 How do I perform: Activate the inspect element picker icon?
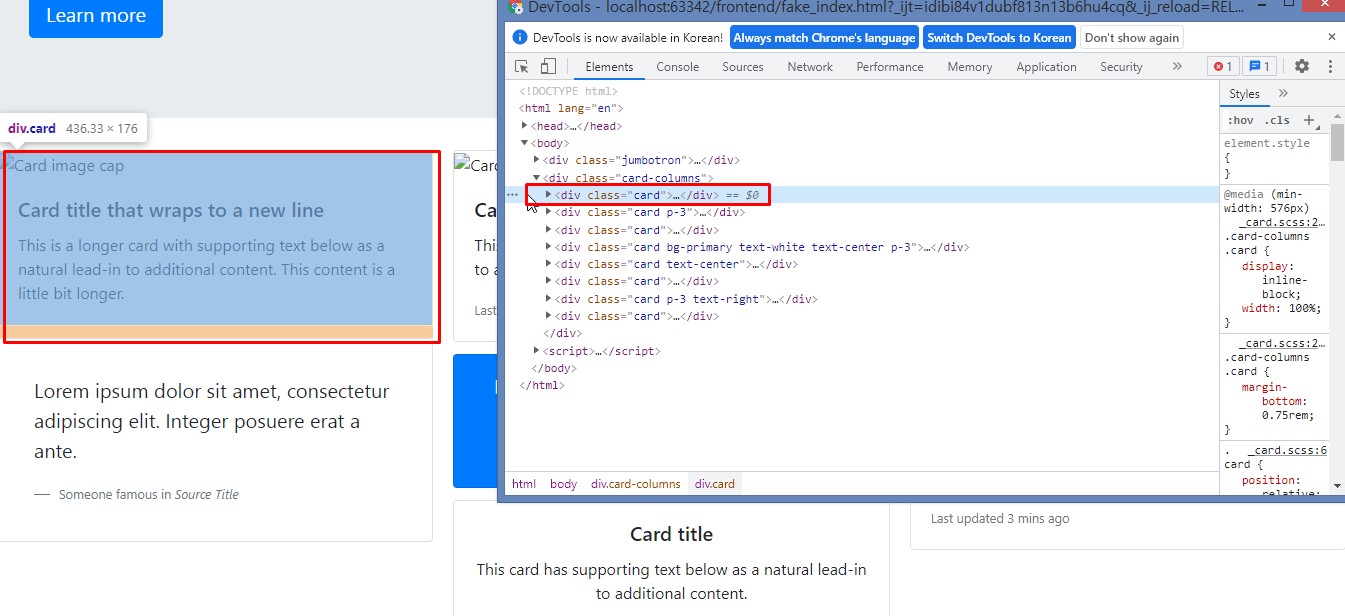point(522,67)
